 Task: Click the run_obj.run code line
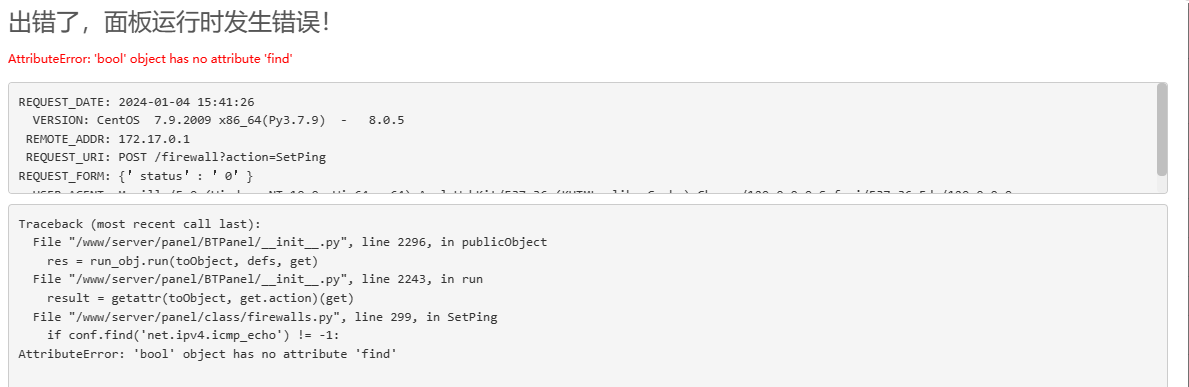point(182,261)
